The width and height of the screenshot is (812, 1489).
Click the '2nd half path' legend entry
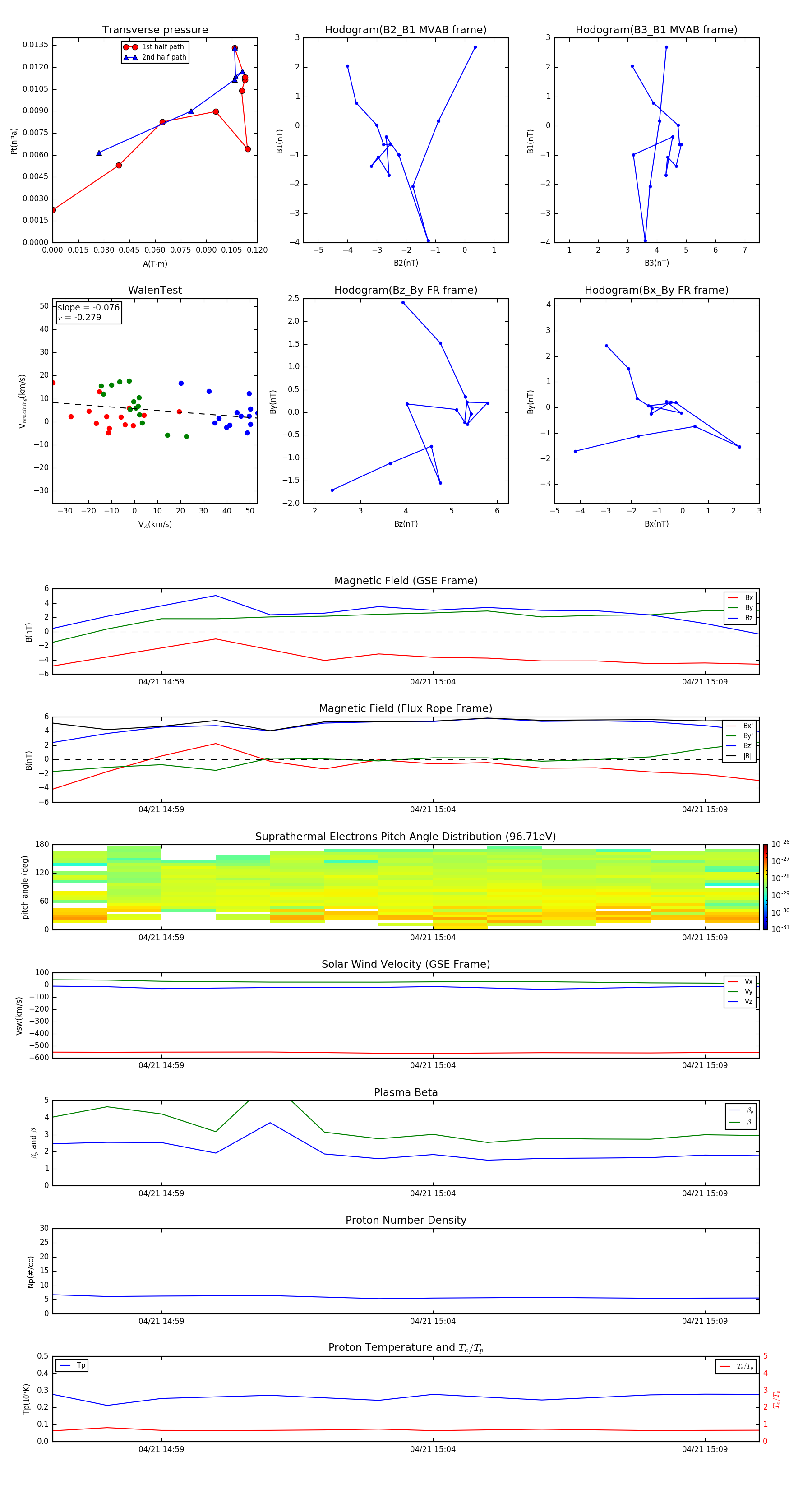[154, 57]
